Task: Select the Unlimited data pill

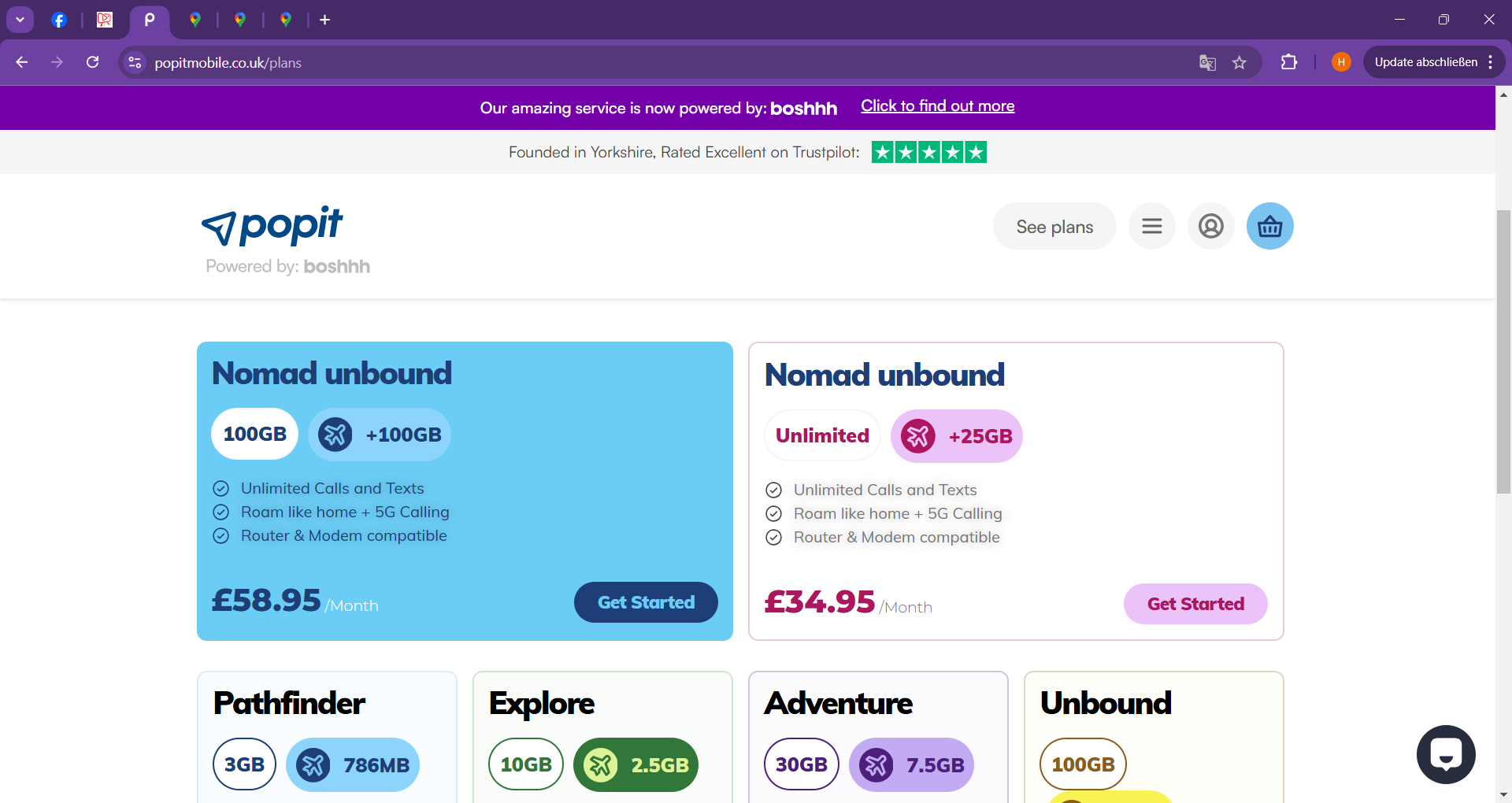Action: click(x=822, y=436)
